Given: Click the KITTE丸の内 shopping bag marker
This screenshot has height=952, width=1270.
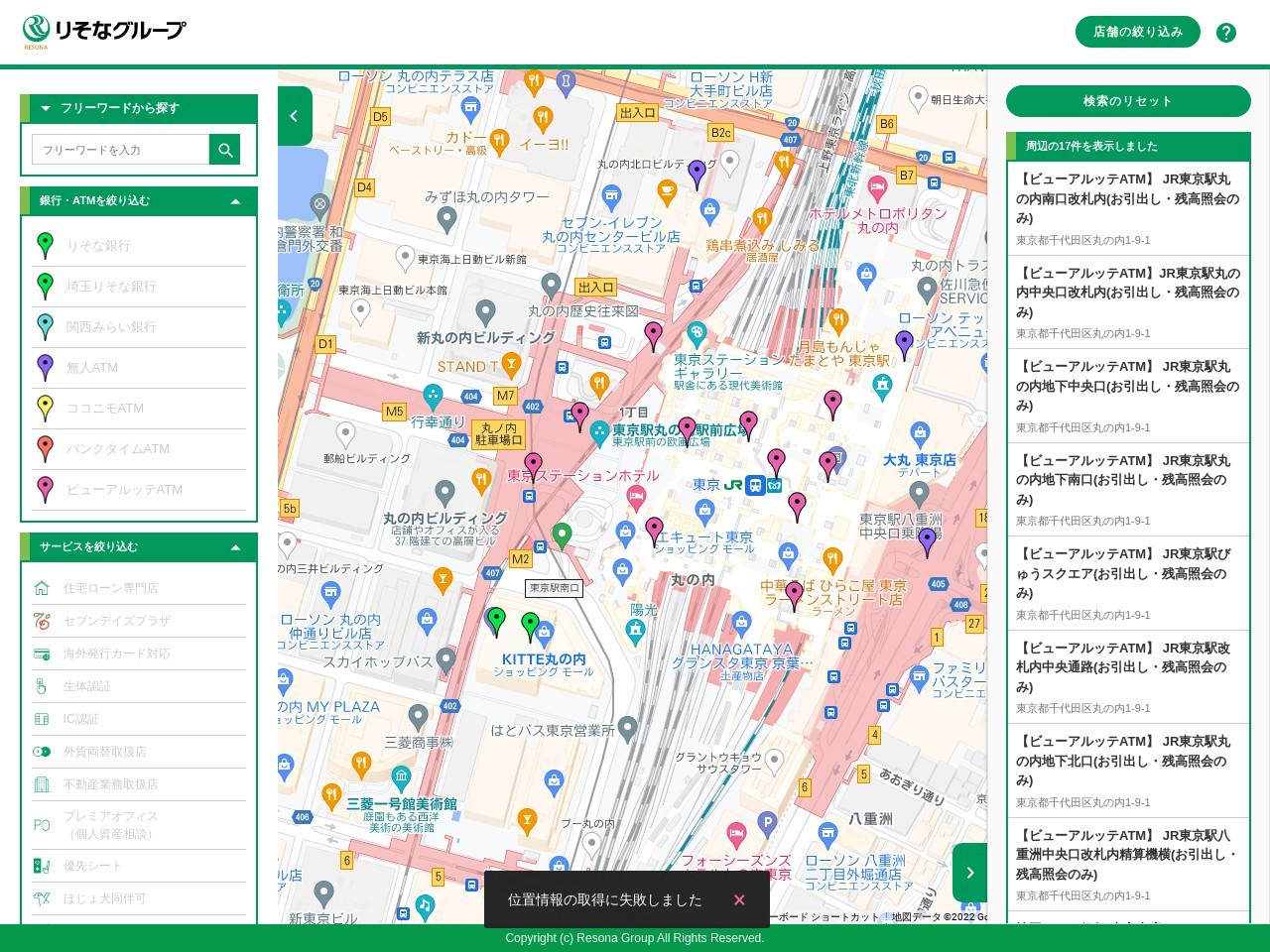Looking at the screenshot, I should click(x=544, y=633).
